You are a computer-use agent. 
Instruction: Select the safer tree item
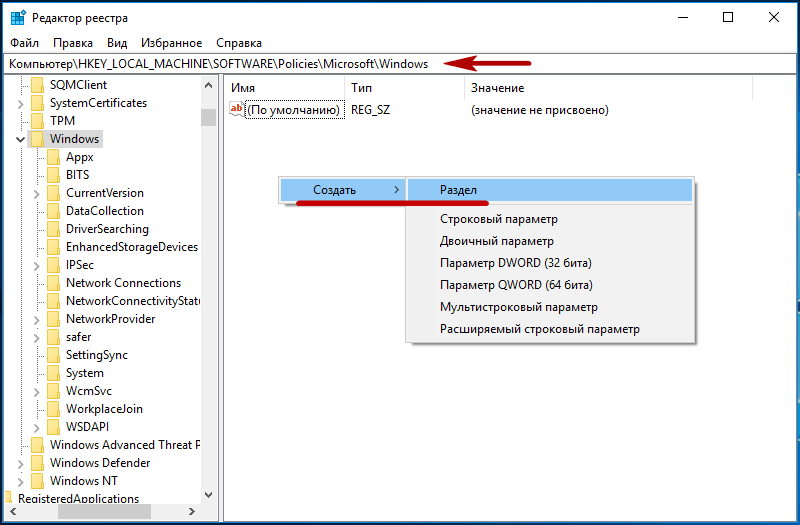(x=79, y=337)
